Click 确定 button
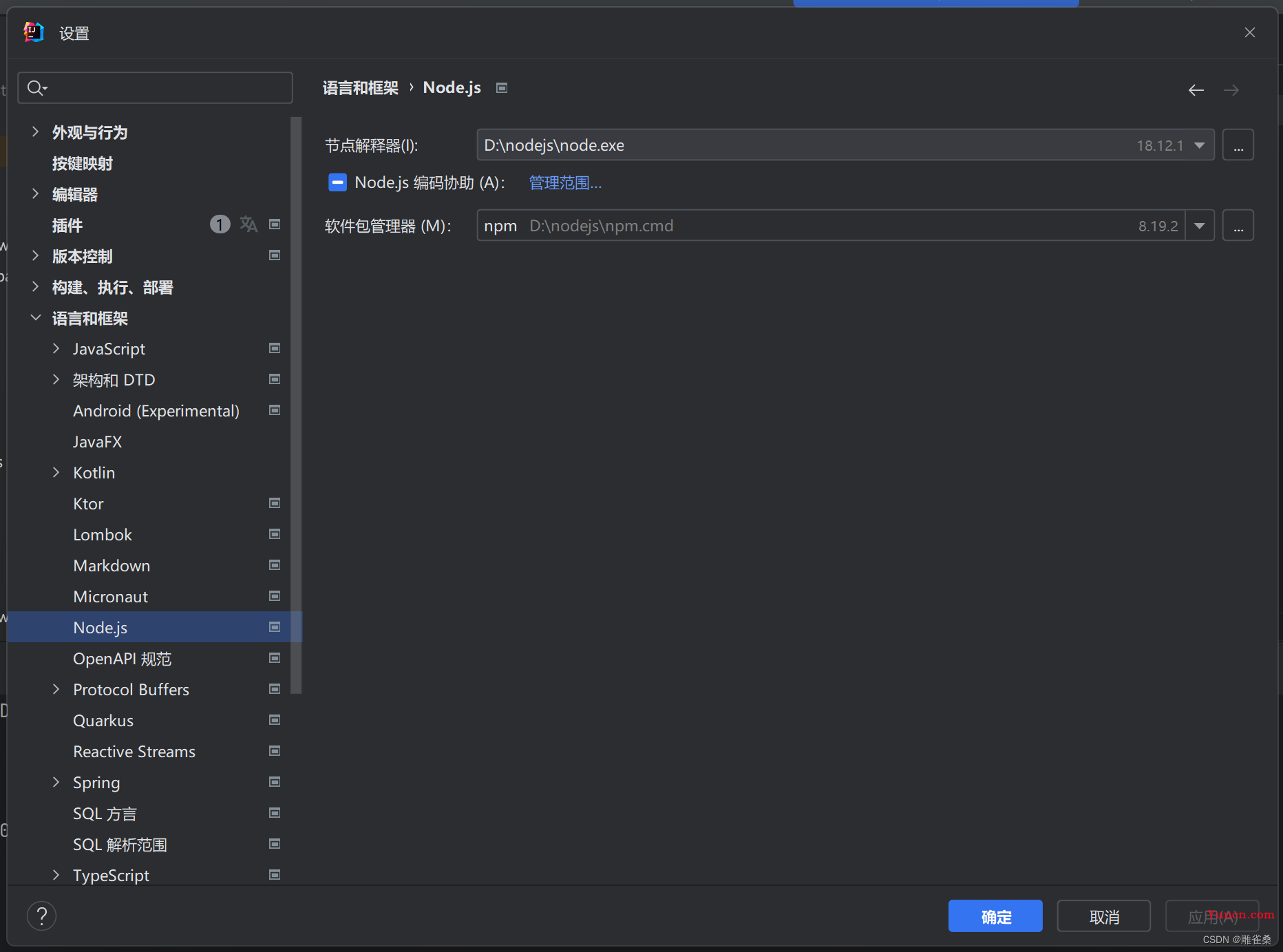The image size is (1283, 952). click(x=995, y=916)
